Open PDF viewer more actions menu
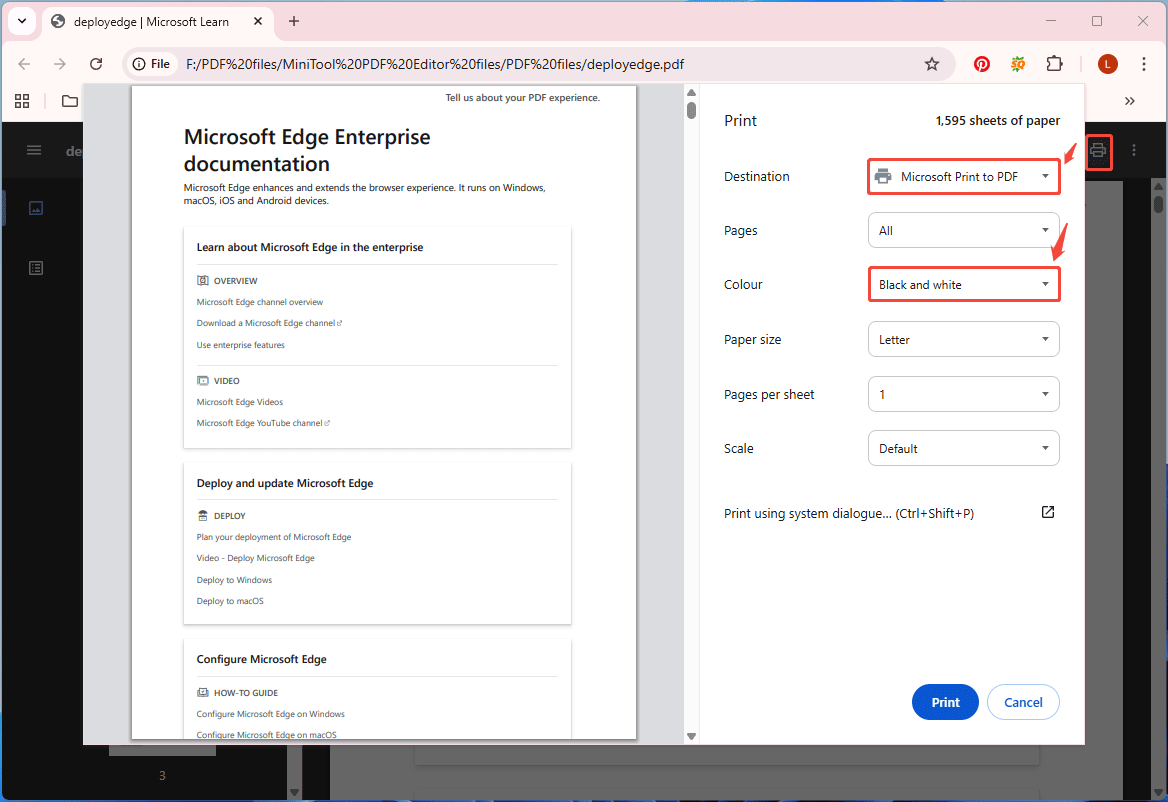 point(1134,151)
